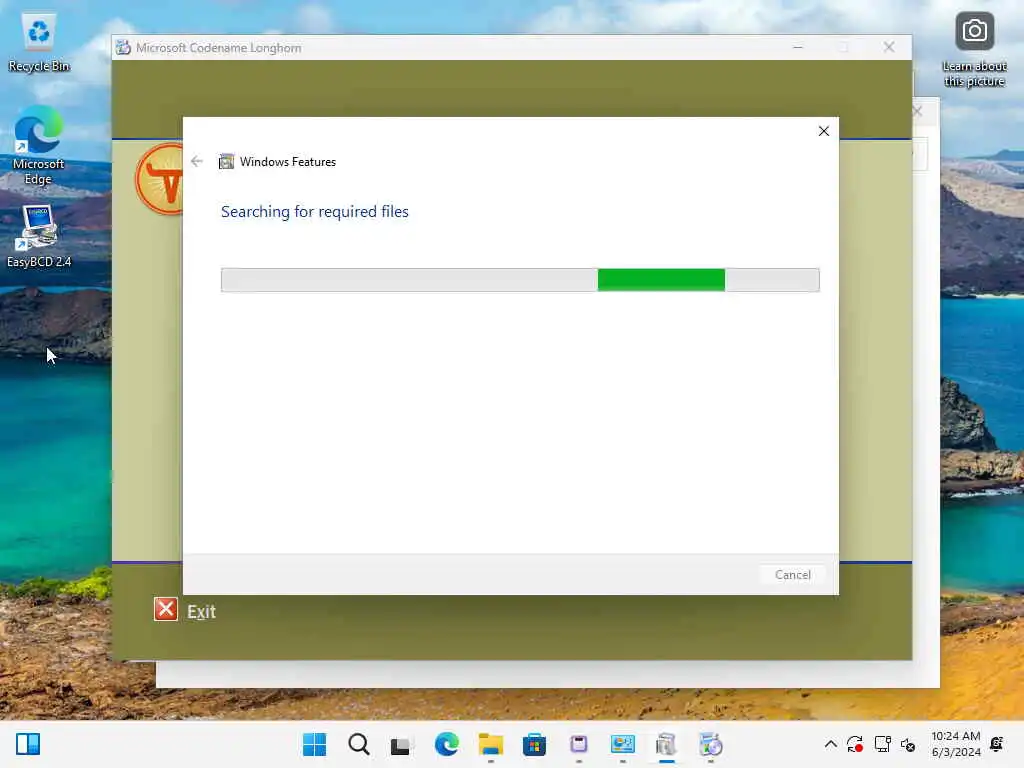Screen dimensions: 1024x768
Task: Launch Microsoft Edge from the taskbar
Action: (x=447, y=744)
